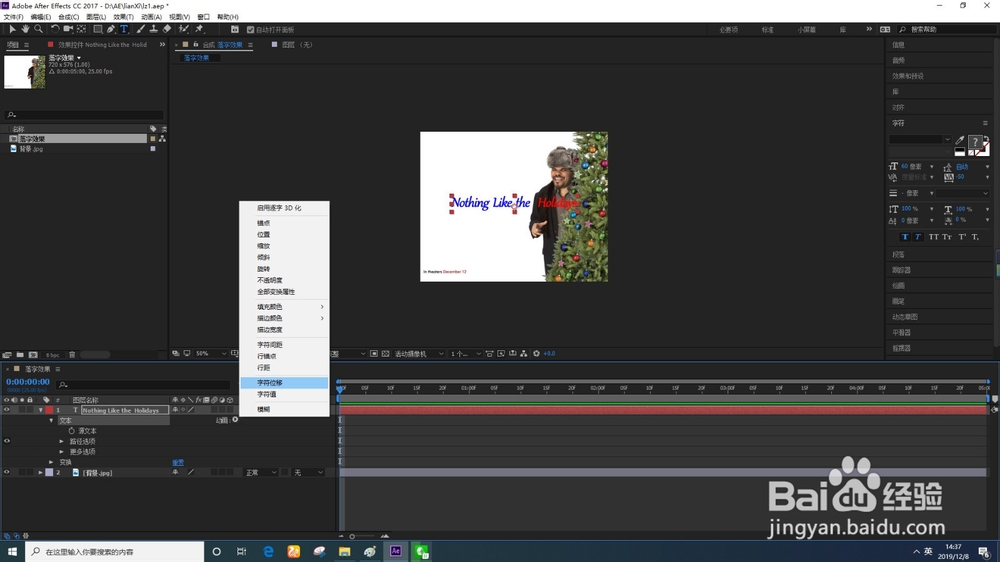Collapse the 文本 property group
1000x562 pixels.
(52, 420)
